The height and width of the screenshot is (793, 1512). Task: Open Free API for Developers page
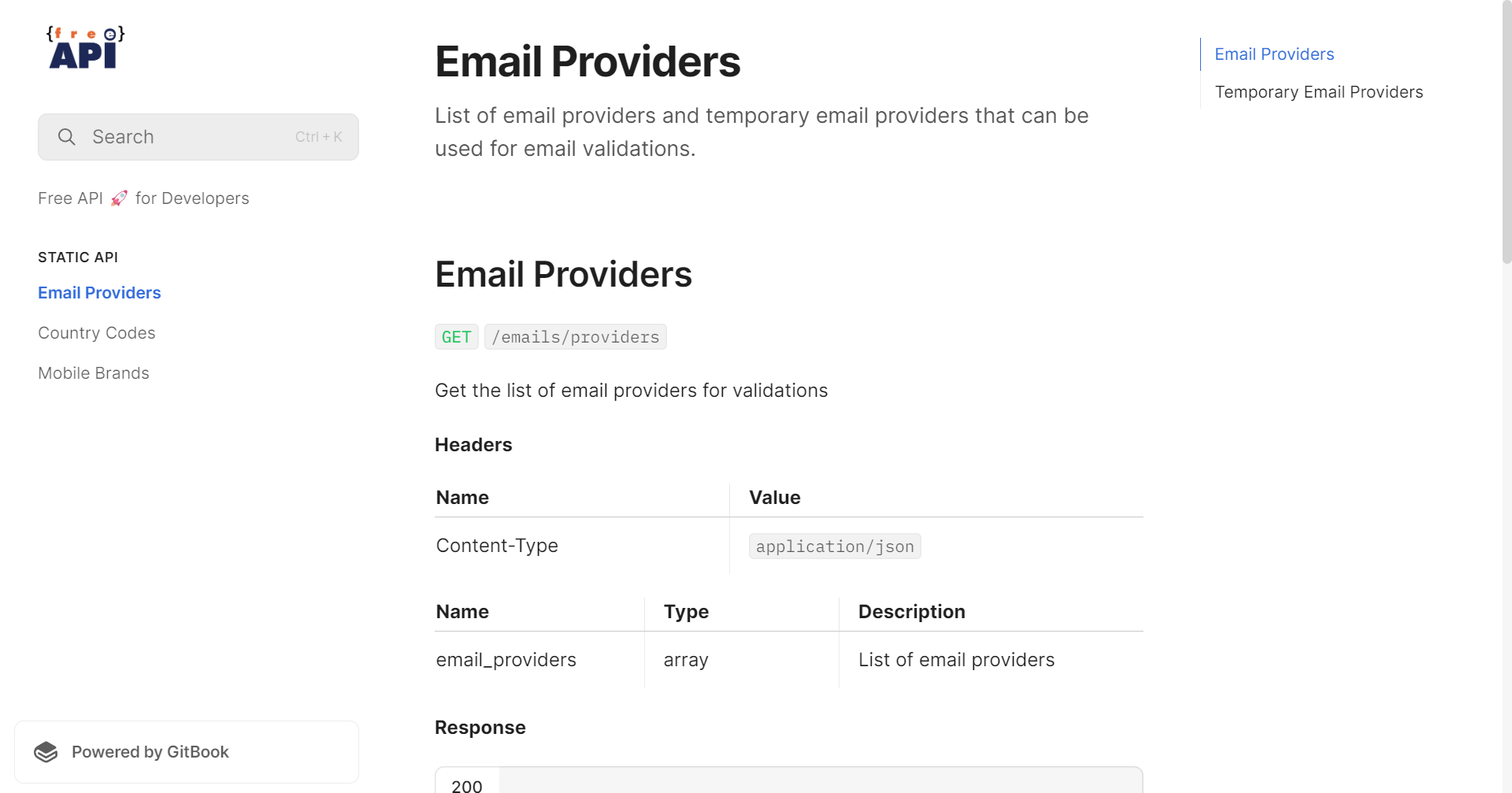[x=143, y=198]
